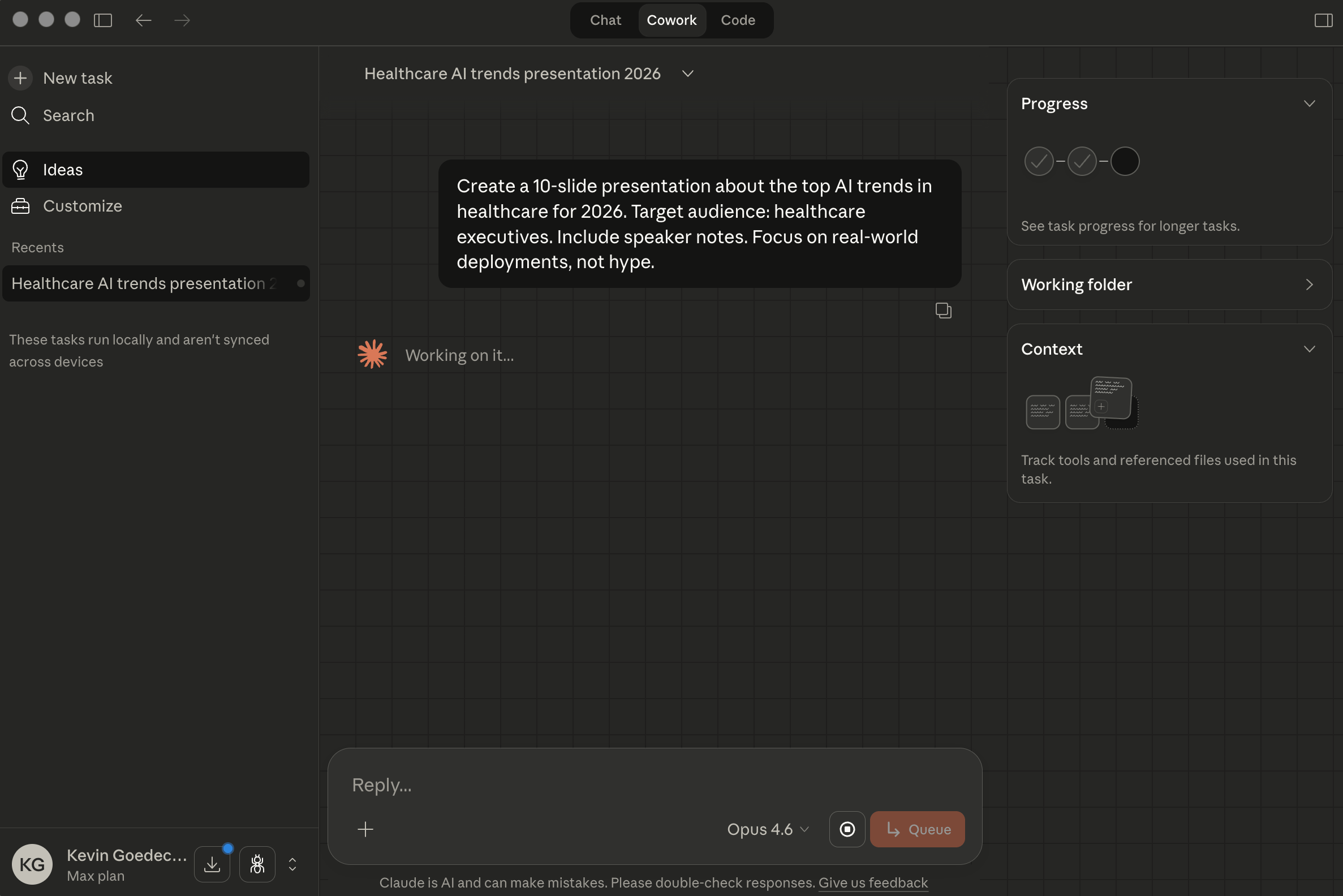Report a bug using the bug icon
Image resolution: width=1343 pixels, height=896 pixels.
point(257,864)
